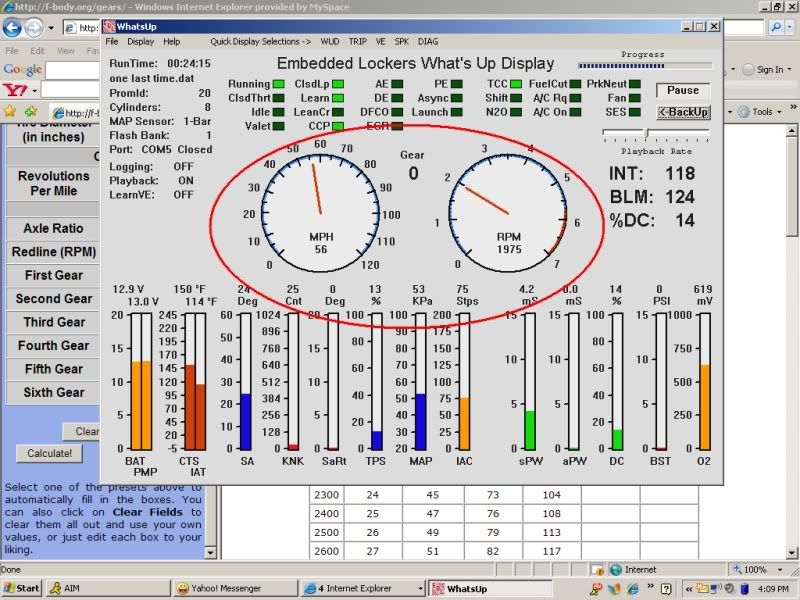Click the 2500 table cell

(327, 532)
